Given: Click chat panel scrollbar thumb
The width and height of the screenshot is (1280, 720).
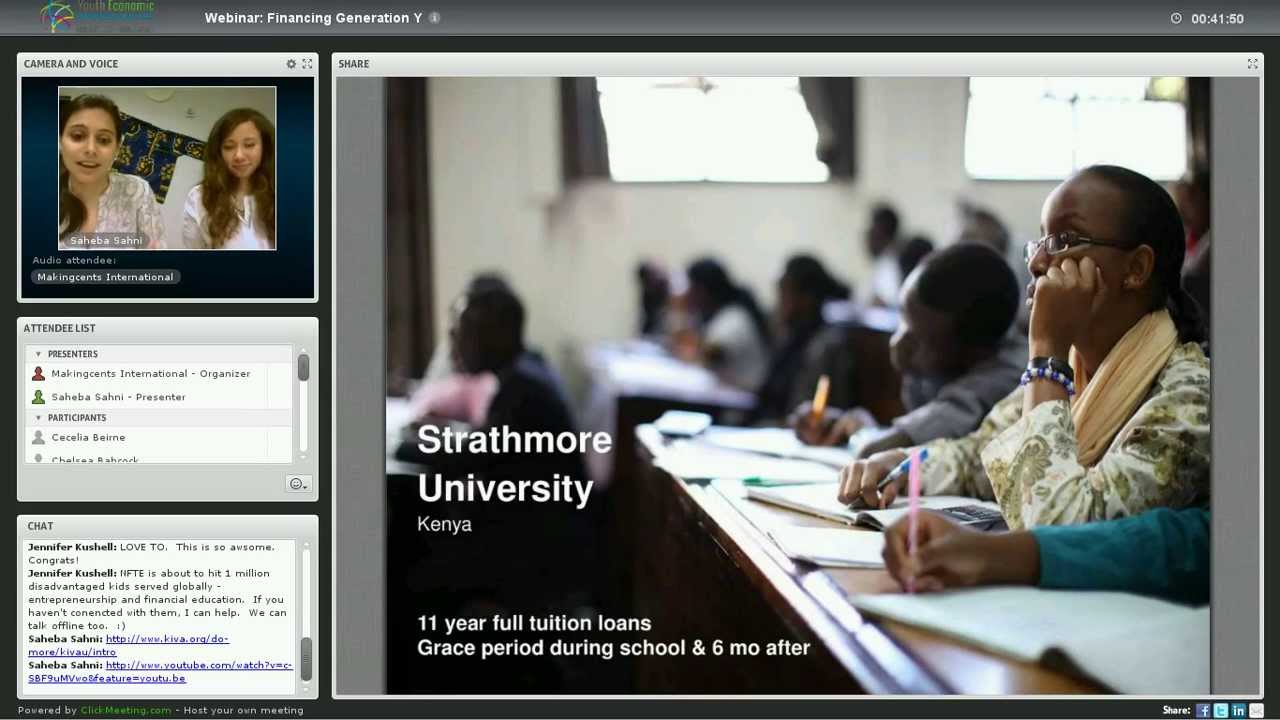Looking at the screenshot, I should click(x=306, y=658).
